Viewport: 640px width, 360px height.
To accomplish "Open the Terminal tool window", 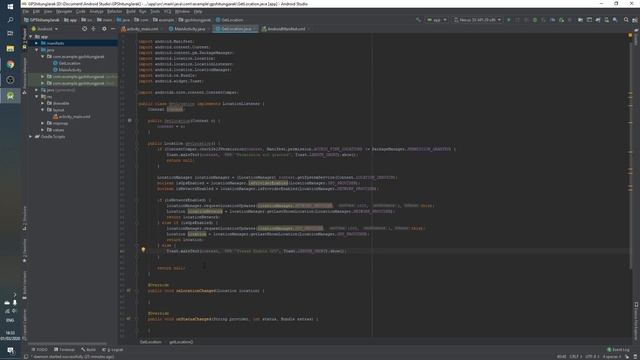I will pyautogui.click(x=64, y=349).
